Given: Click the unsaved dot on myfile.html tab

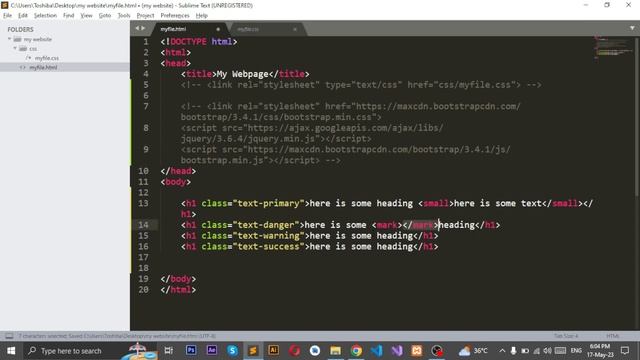Looking at the screenshot, I should pyautogui.click(x=218, y=29).
